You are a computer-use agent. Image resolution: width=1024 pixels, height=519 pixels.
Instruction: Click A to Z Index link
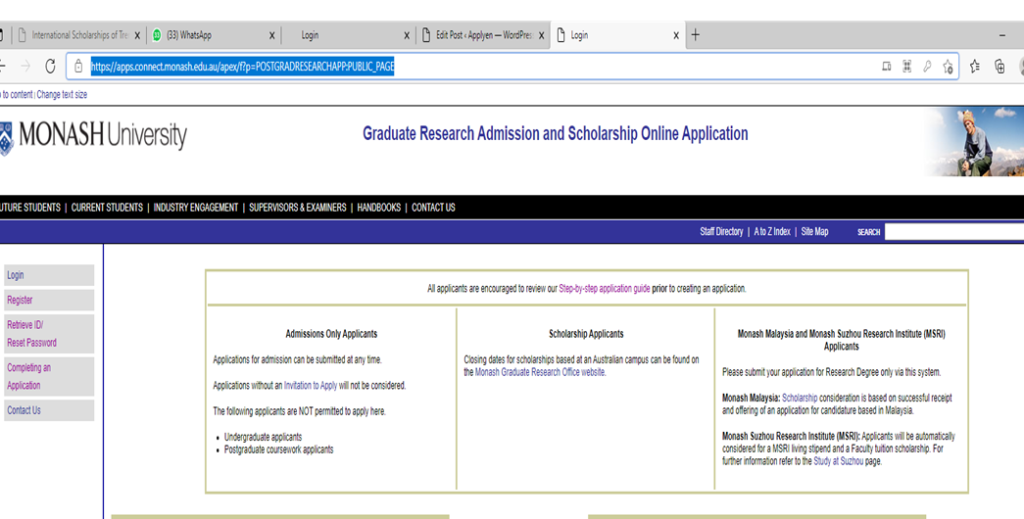[x=772, y=232]
